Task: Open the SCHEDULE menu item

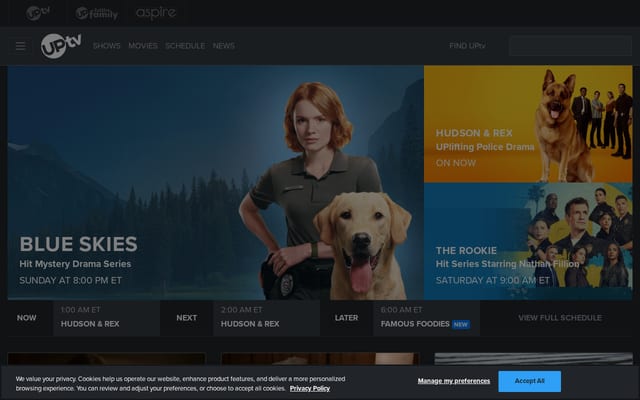Action: (x=185, y=46)
